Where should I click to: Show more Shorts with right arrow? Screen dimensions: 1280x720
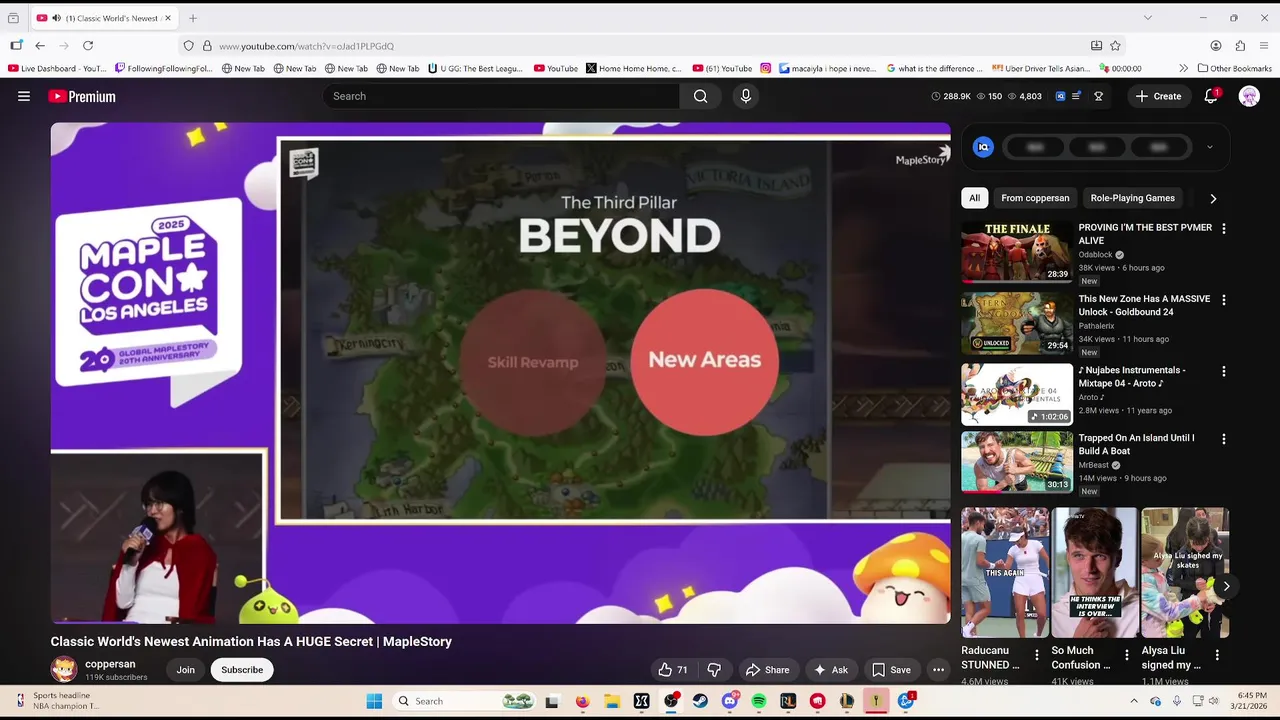pos(1226,586)
